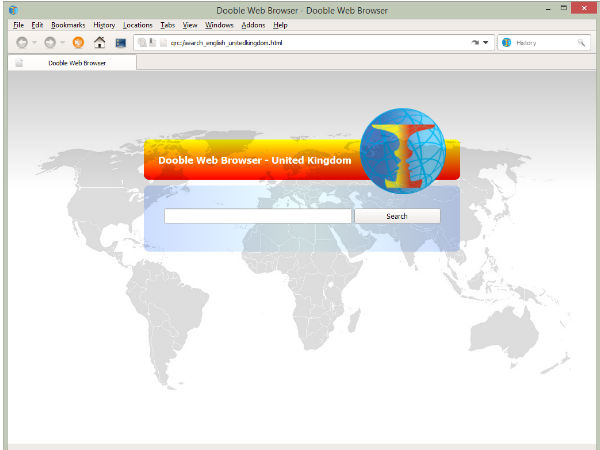Focus the address bar URL field
The width and height of the screenshot is (600, 450).
click(x=300, y=43)
